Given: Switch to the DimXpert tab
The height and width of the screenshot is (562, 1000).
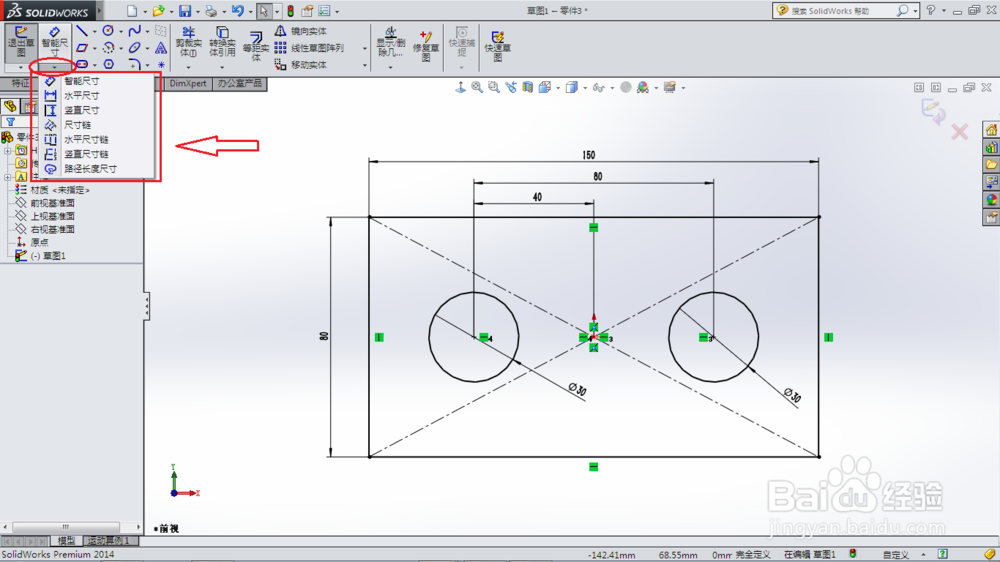Looking at the screenshot, I should tap(188, 84).
